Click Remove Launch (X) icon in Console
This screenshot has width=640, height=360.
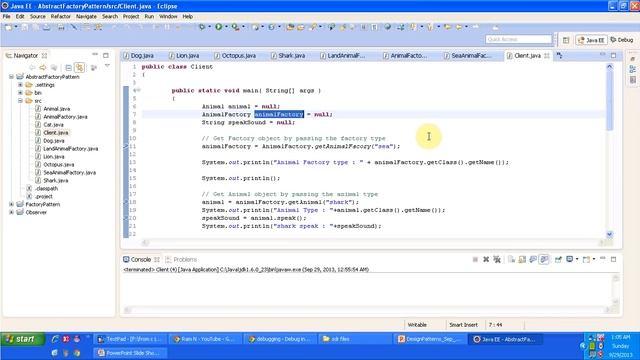[486, 259]
